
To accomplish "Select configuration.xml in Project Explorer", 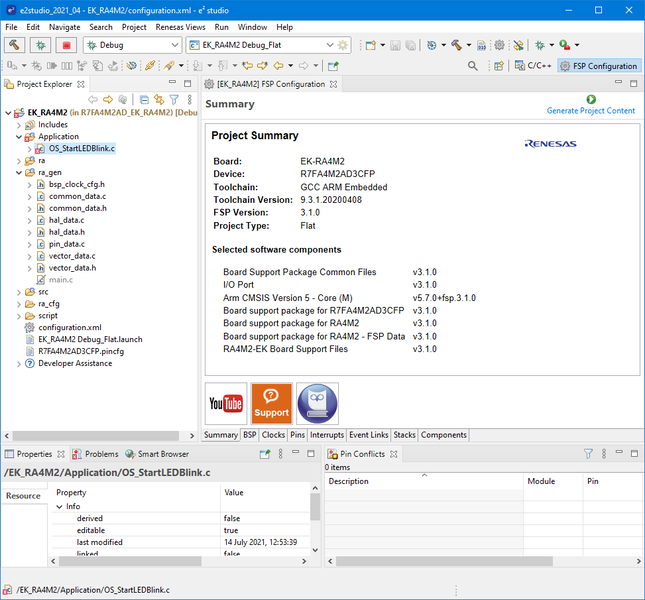I will [x=69, y=327].
